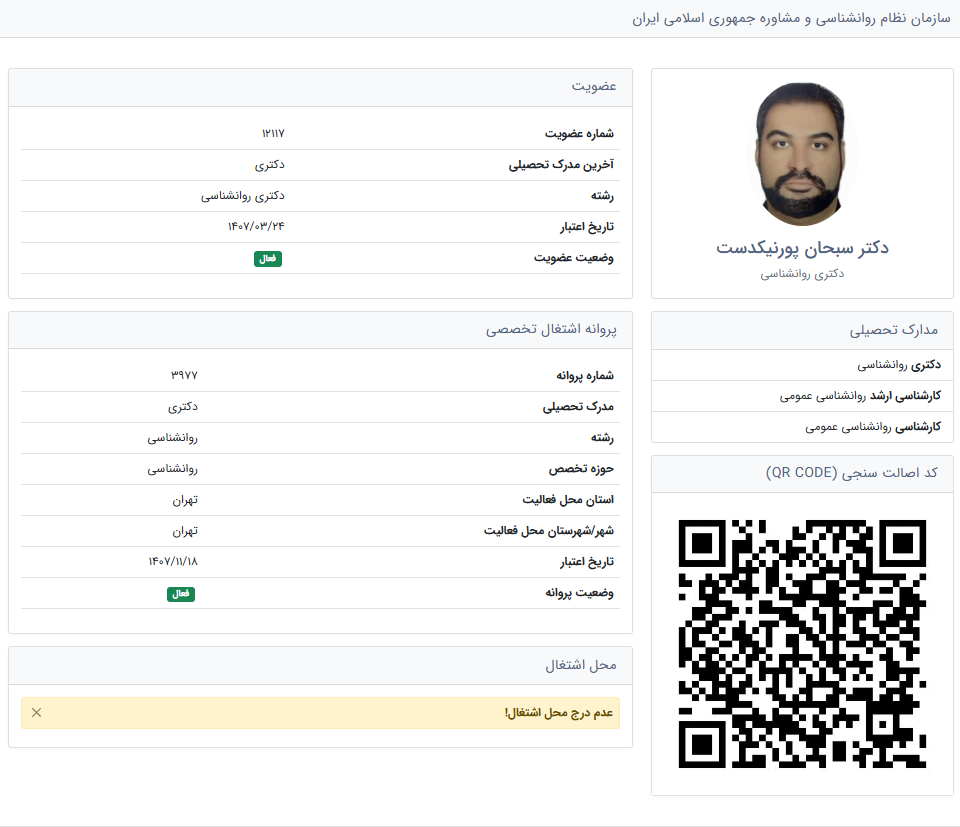Click "روانشناسی" in the "حوزه تخصص" row
This screenshot has height=827, width=960.
pos(173,469)
